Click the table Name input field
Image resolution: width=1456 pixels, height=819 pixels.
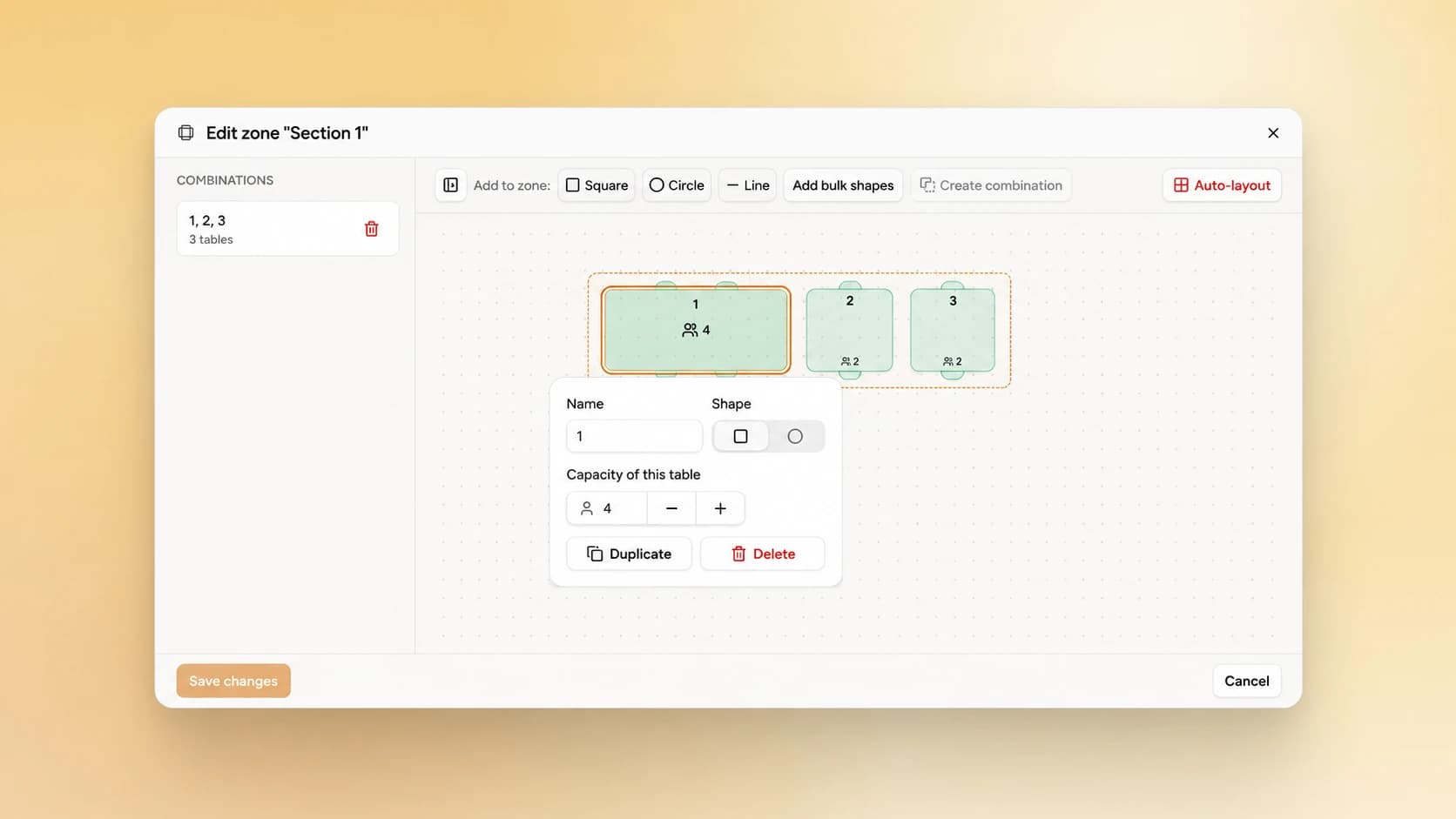click(634, 436)
